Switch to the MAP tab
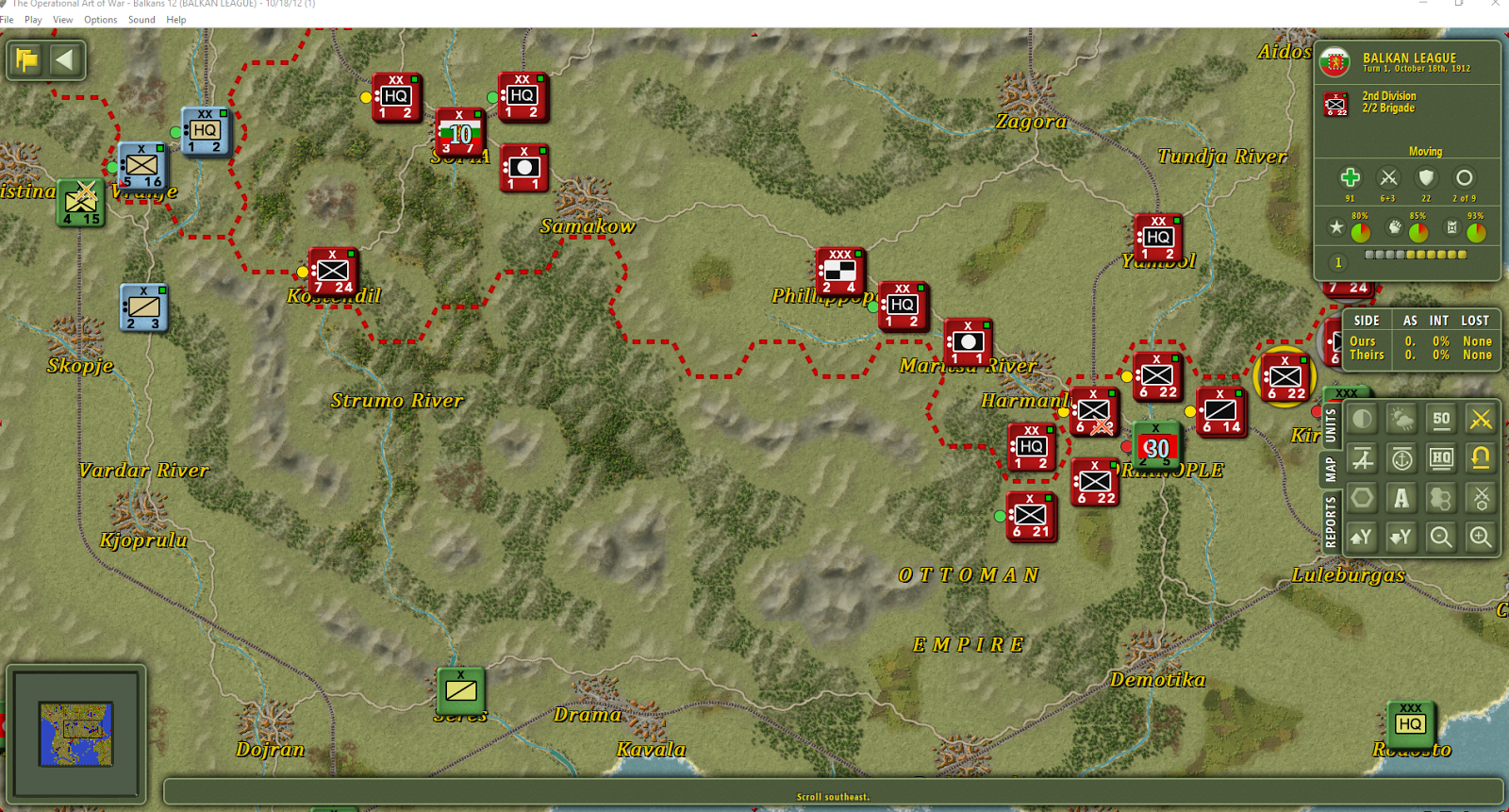1509x812 pixels. [1330, 469]
